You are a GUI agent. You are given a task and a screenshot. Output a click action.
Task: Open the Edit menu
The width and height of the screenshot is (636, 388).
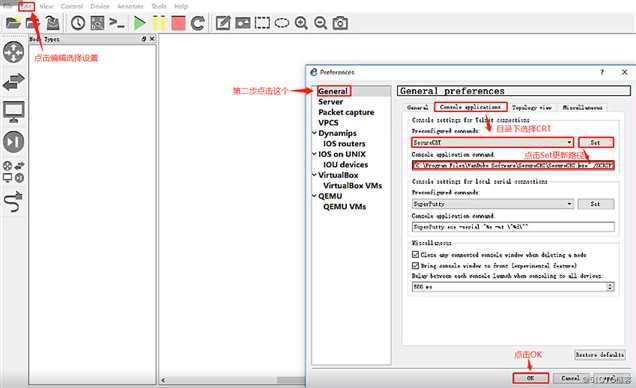click(x=27, y=6)
